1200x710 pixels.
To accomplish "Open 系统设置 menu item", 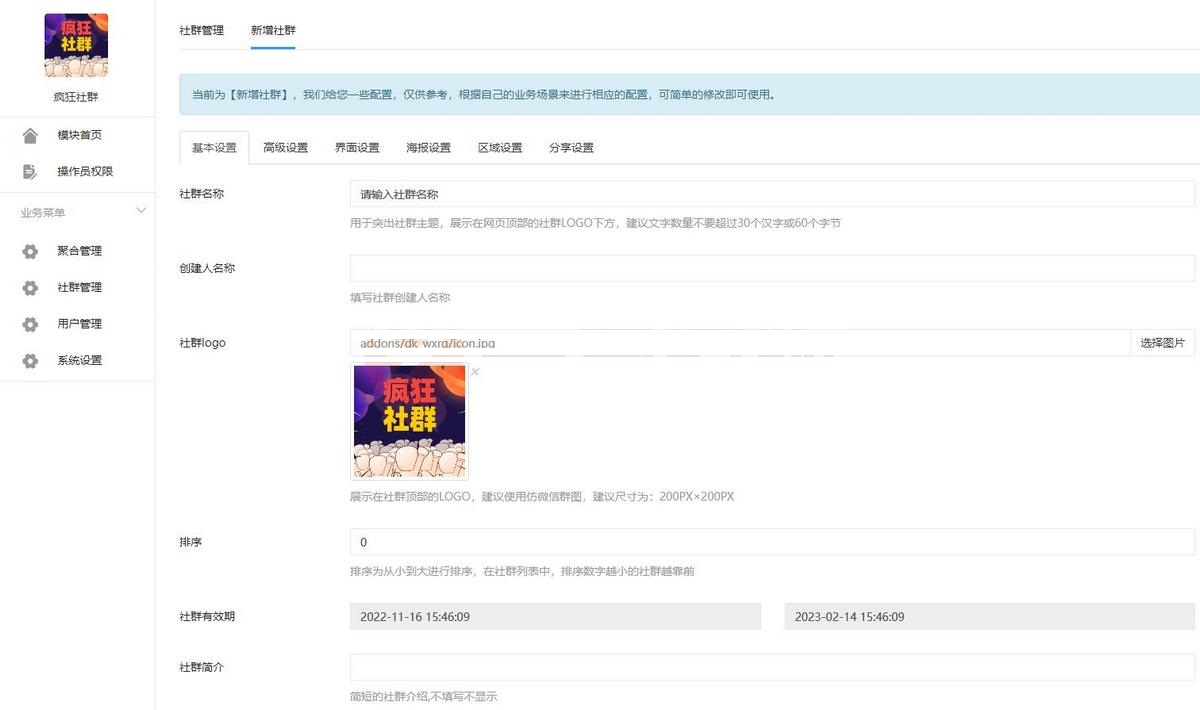I will (79, 361).
